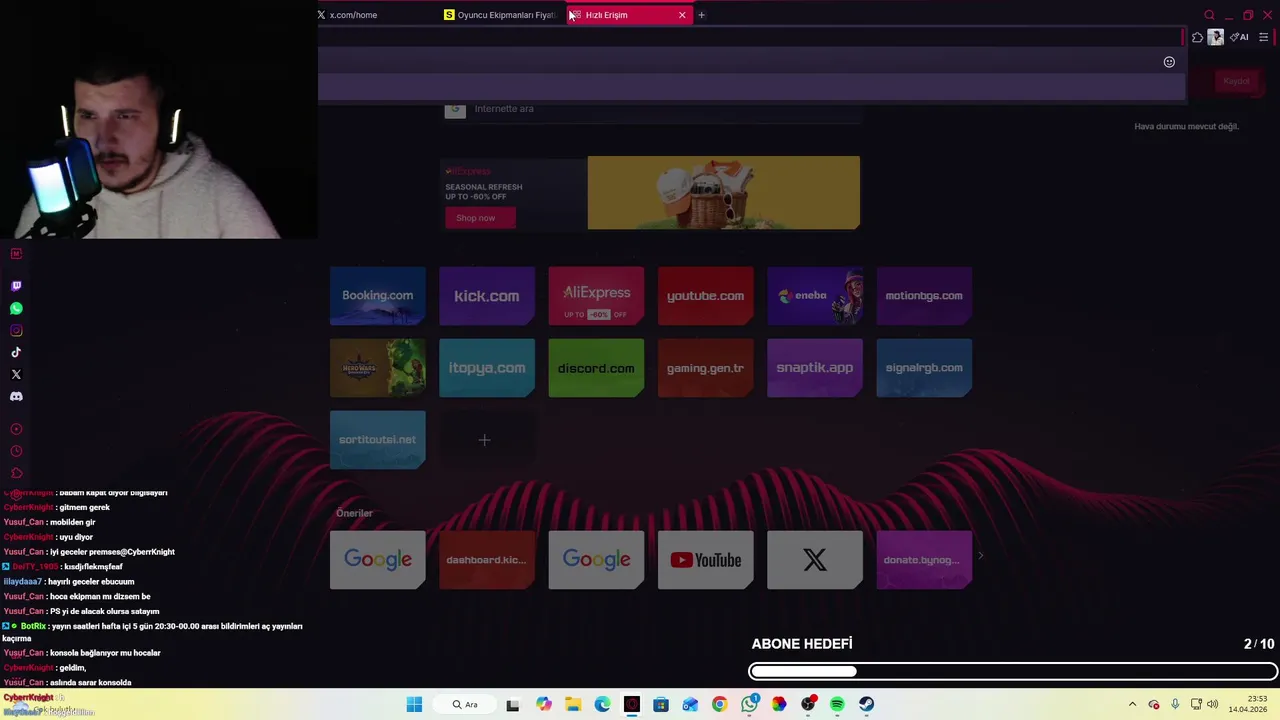Viewport: 1280px width, 720px height.
Task: Open the eneba speed dial tile
Action: (815, 296)
